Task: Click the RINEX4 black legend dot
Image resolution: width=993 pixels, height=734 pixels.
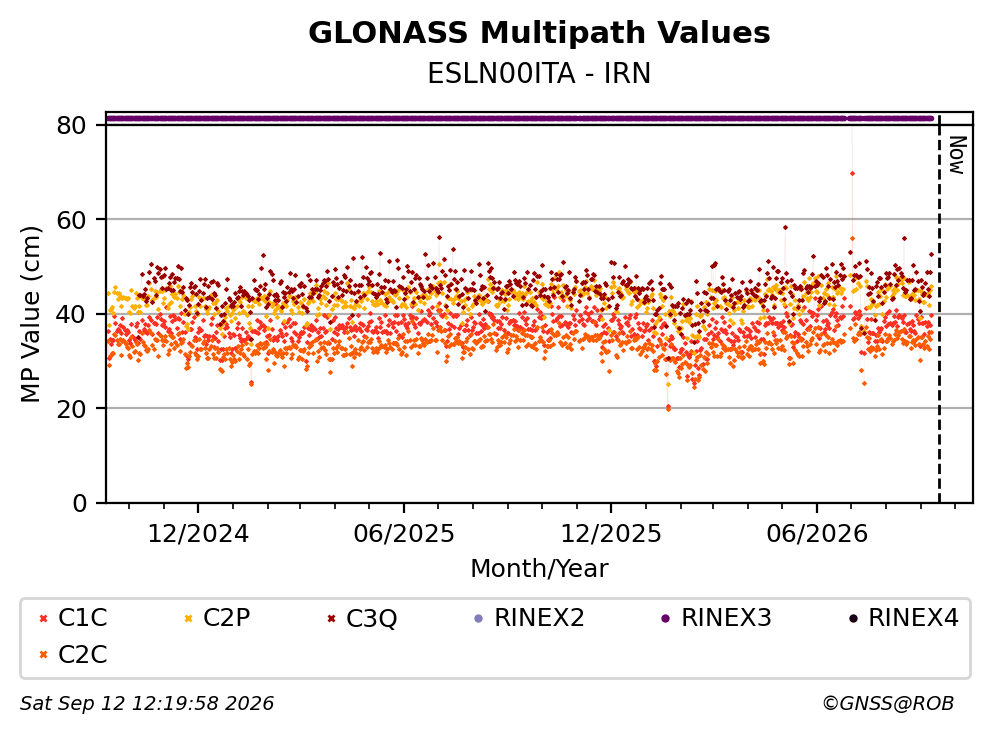Action: (853, 618)
